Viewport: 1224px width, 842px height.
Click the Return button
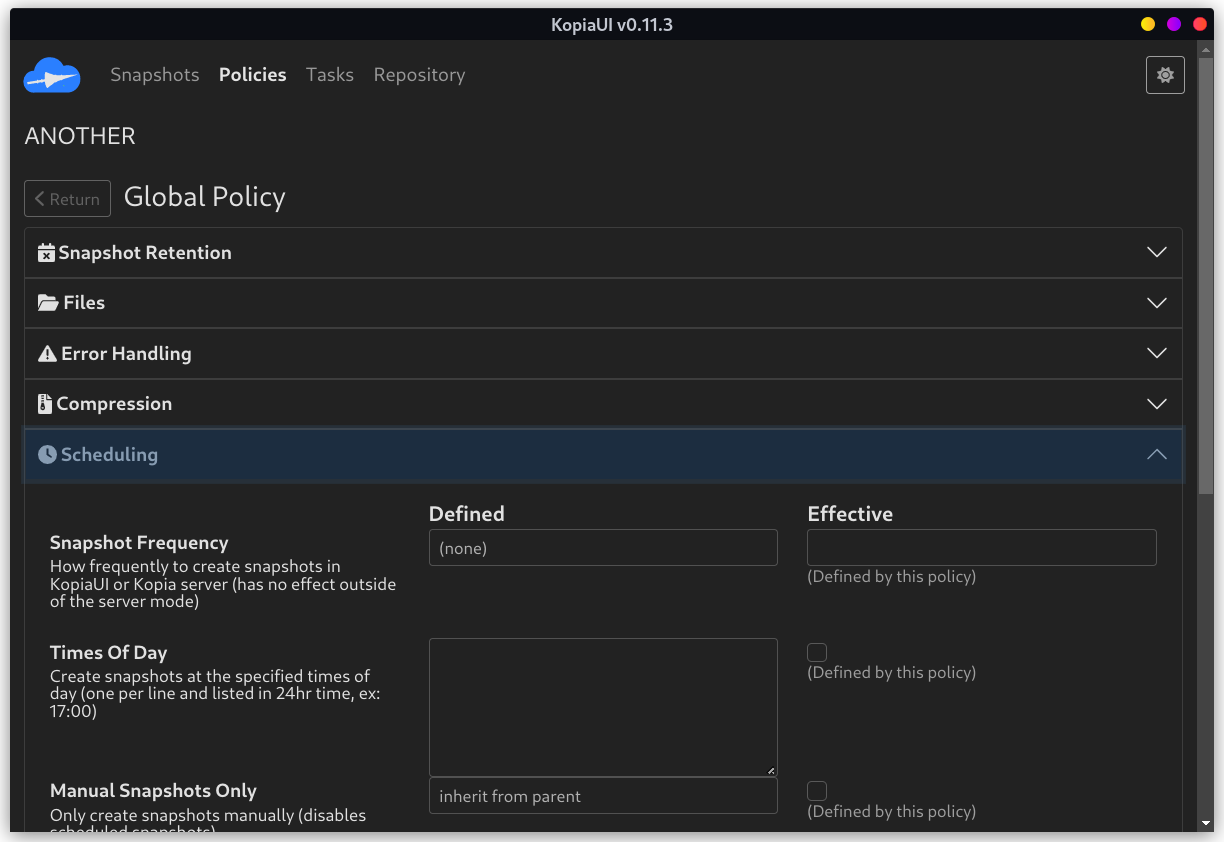pos(67,199)
